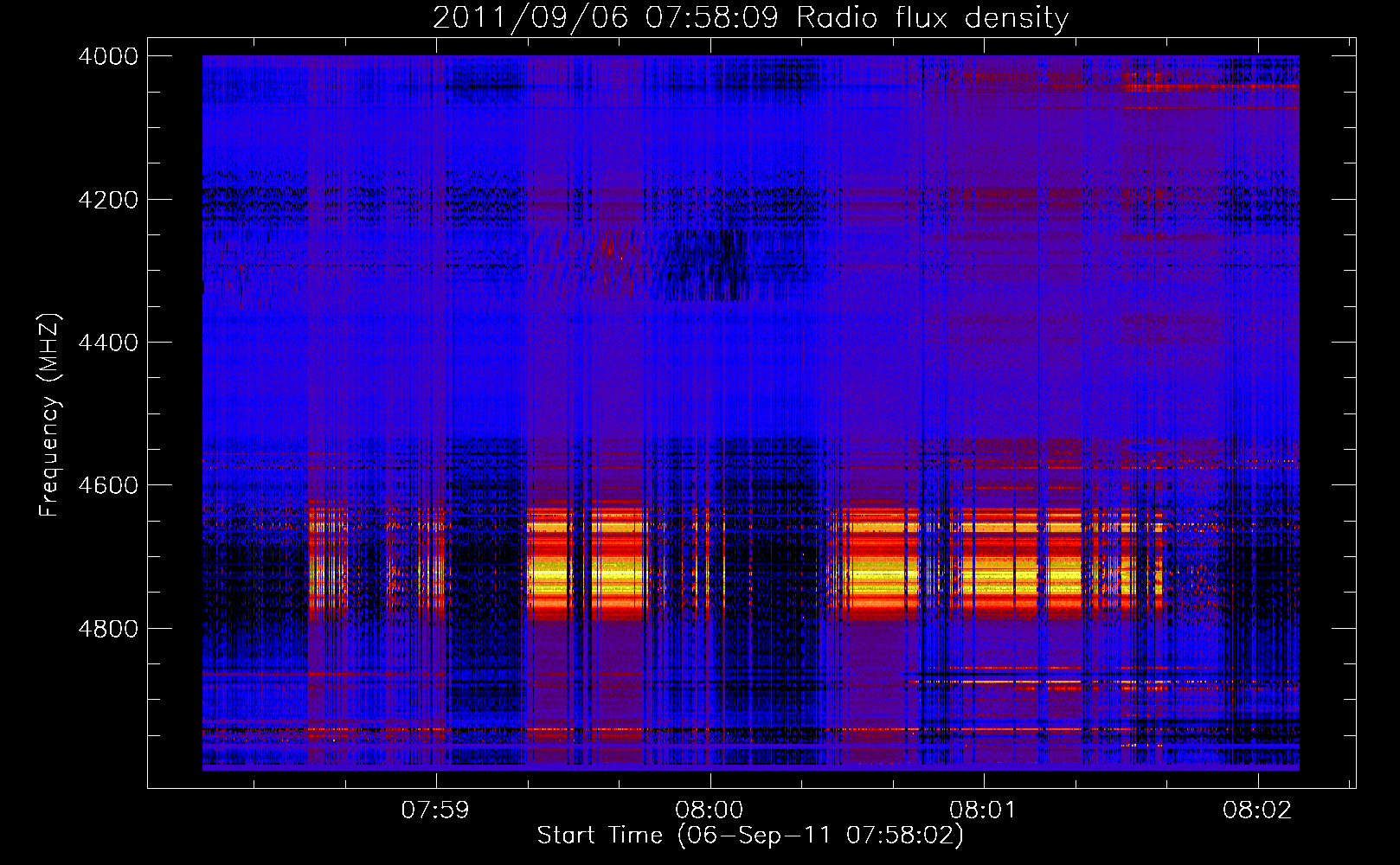The image size is (1400, 865).
Task: Click the "Frequency (MHZ)" axis title
Action: pyautogui.click(x=51, y=415)
